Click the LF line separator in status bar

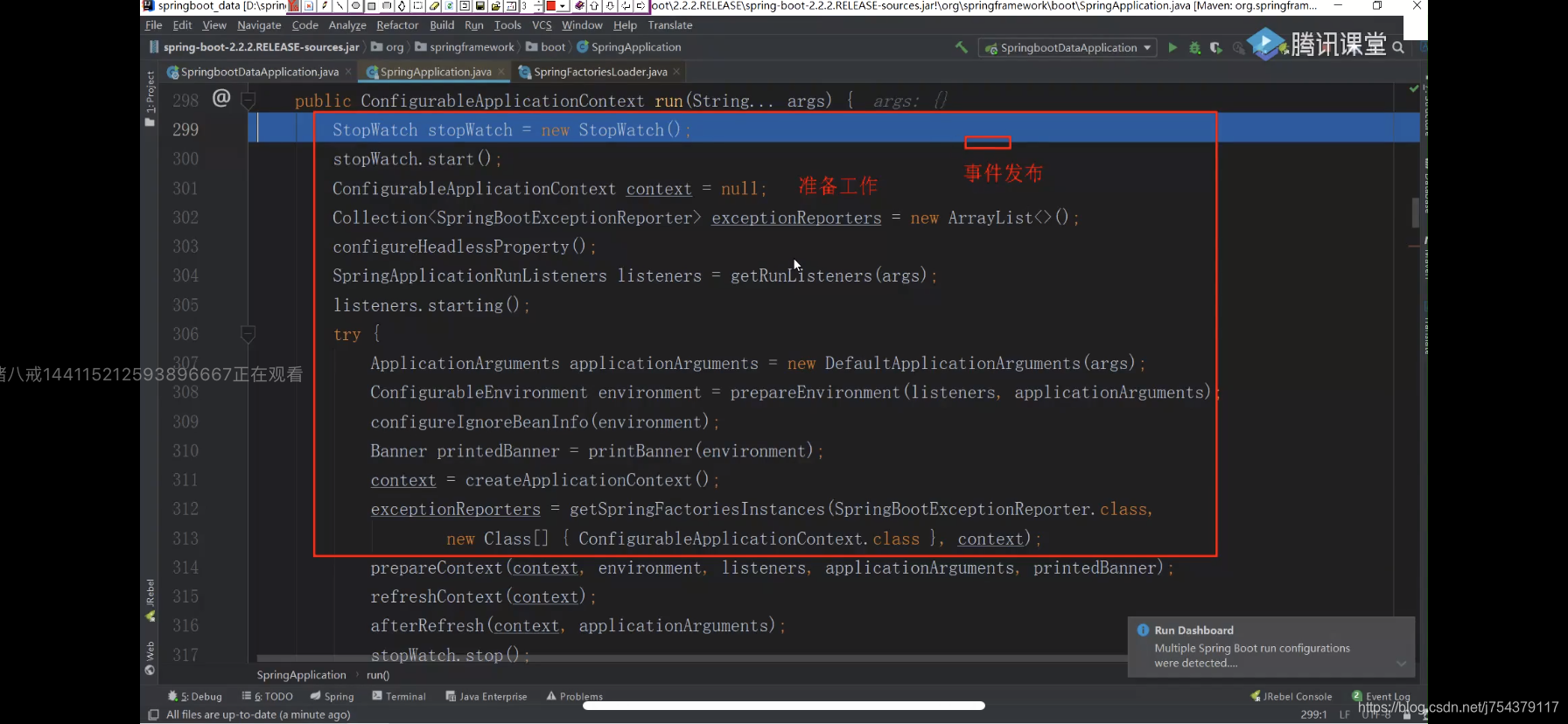pos(1345,714)
